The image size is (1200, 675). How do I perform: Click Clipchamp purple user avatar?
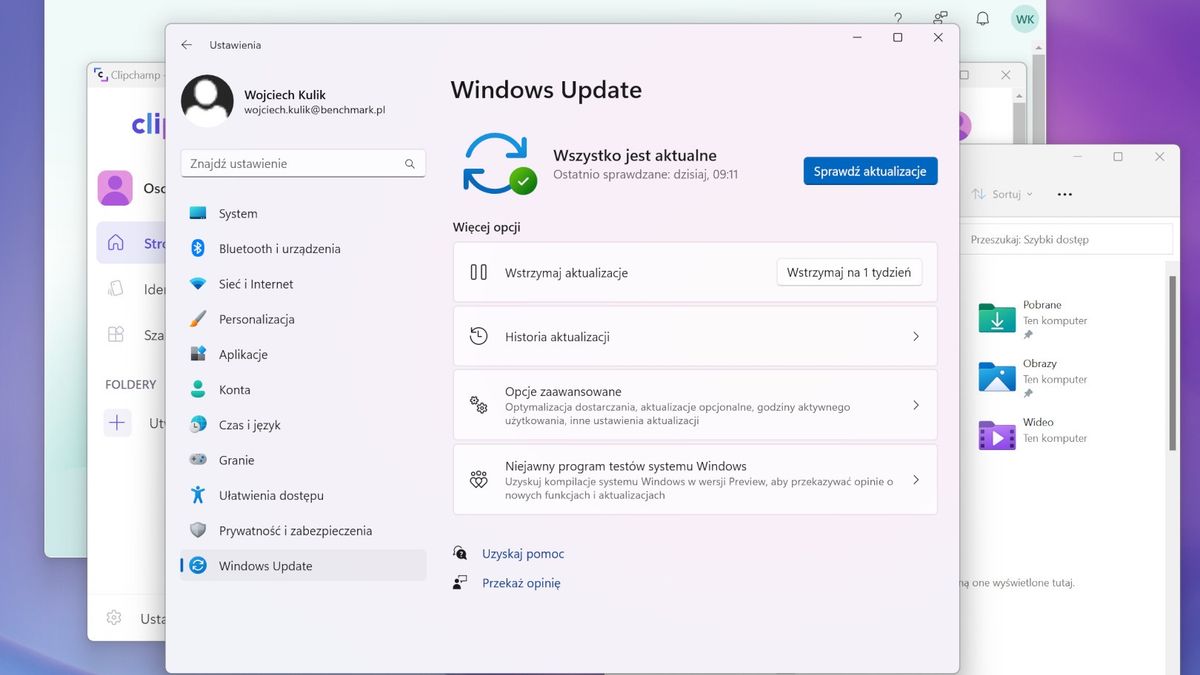[115, 188]
